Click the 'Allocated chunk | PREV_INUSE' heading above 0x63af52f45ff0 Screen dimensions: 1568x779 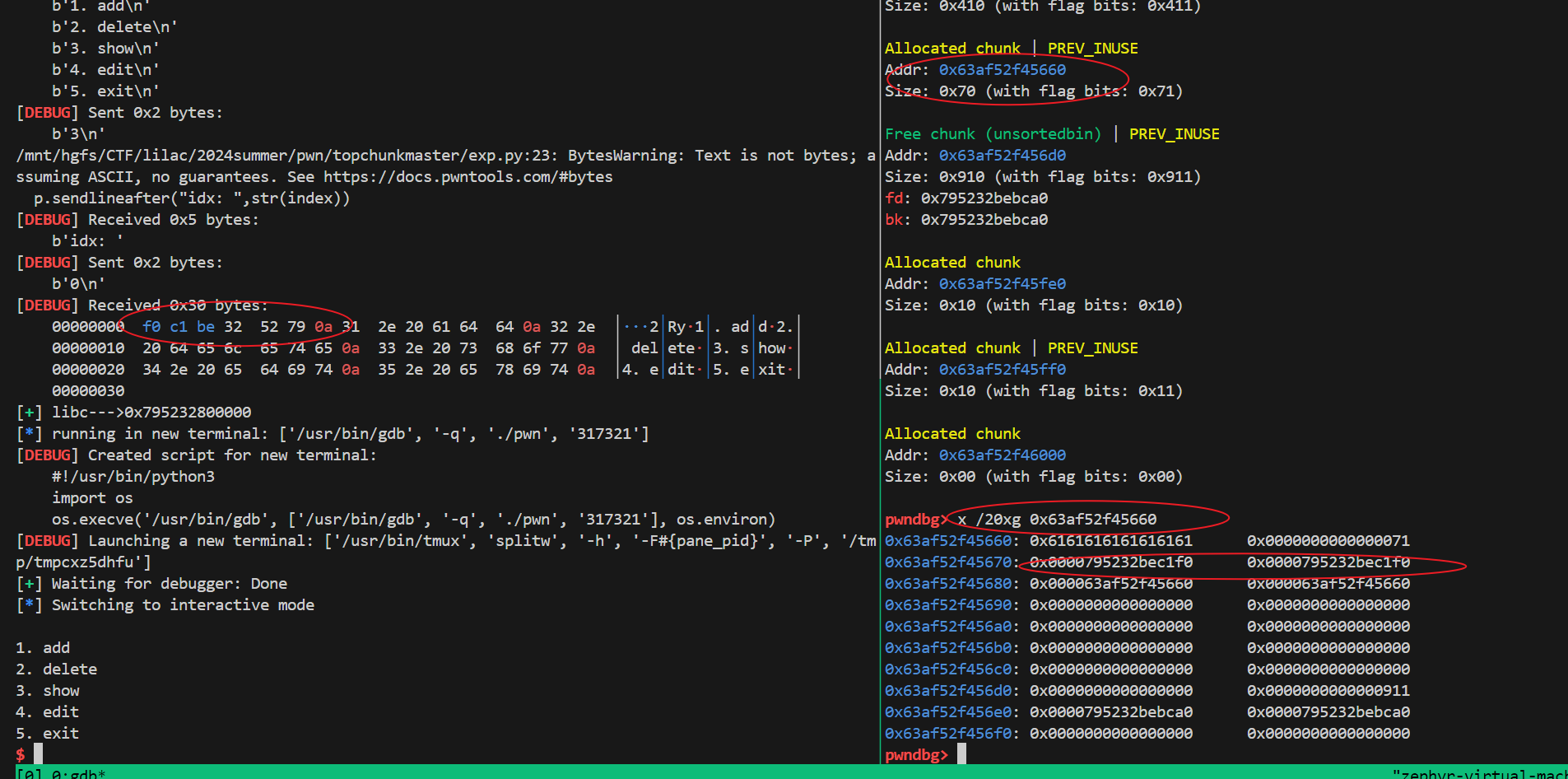(x=1012, y=348)
